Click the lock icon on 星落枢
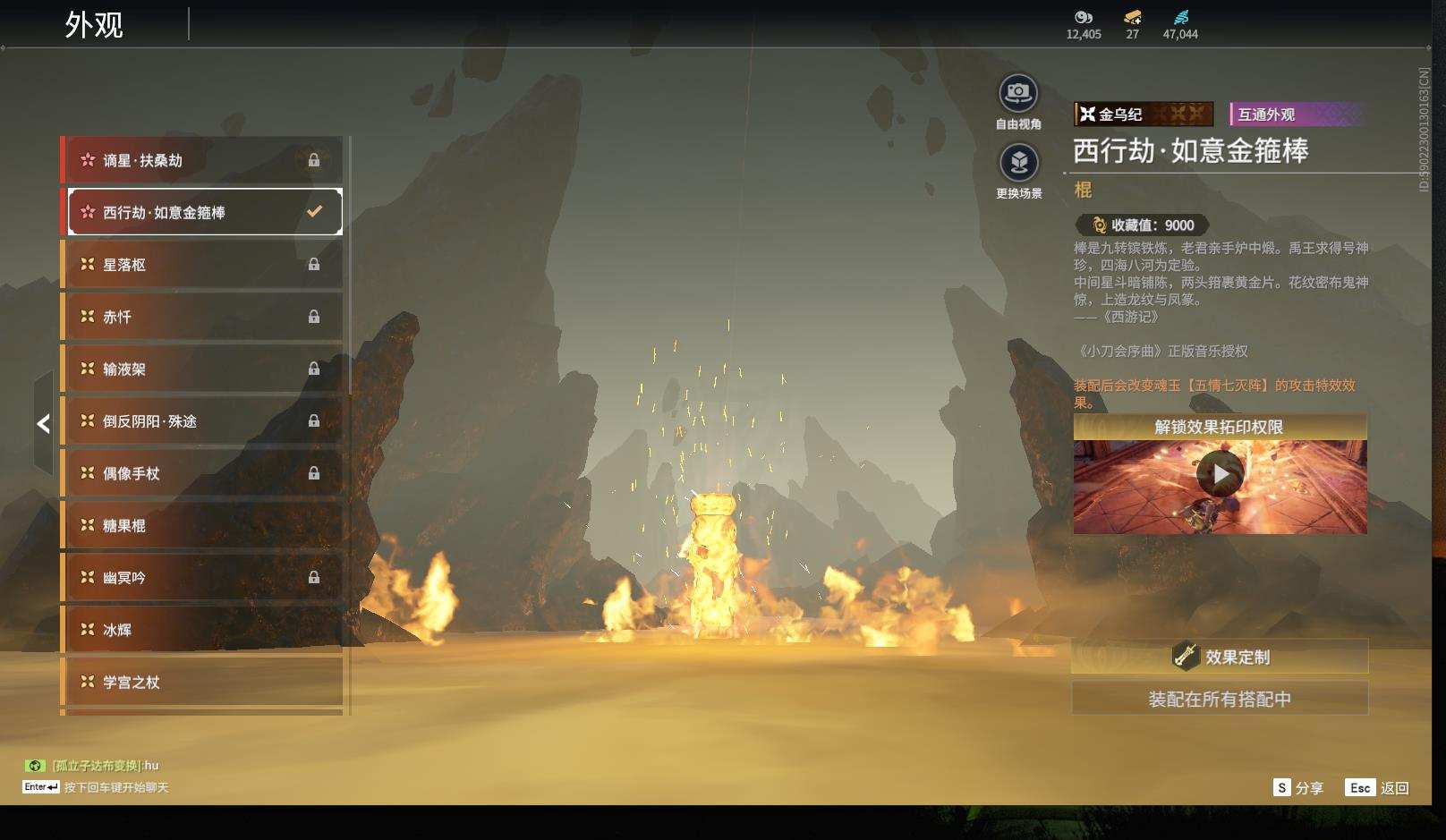The width and height of the screenshot is (1446, 840). (x=314, y=264)
